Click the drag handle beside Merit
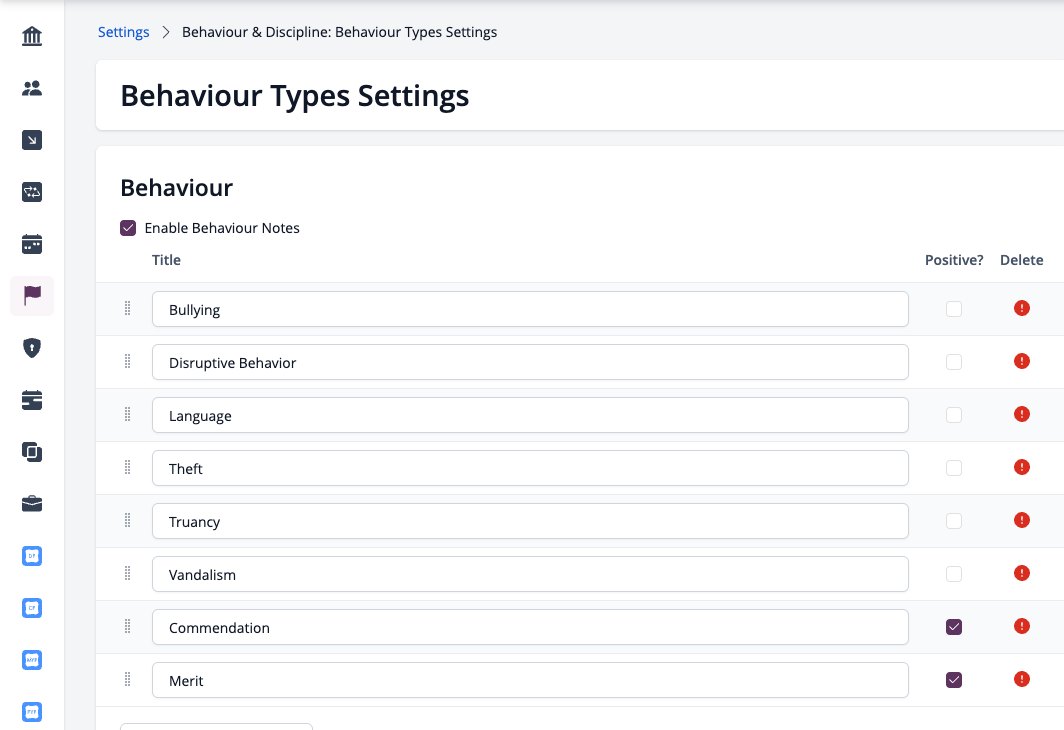1064x730 pixels. click(x=128, y=679)
